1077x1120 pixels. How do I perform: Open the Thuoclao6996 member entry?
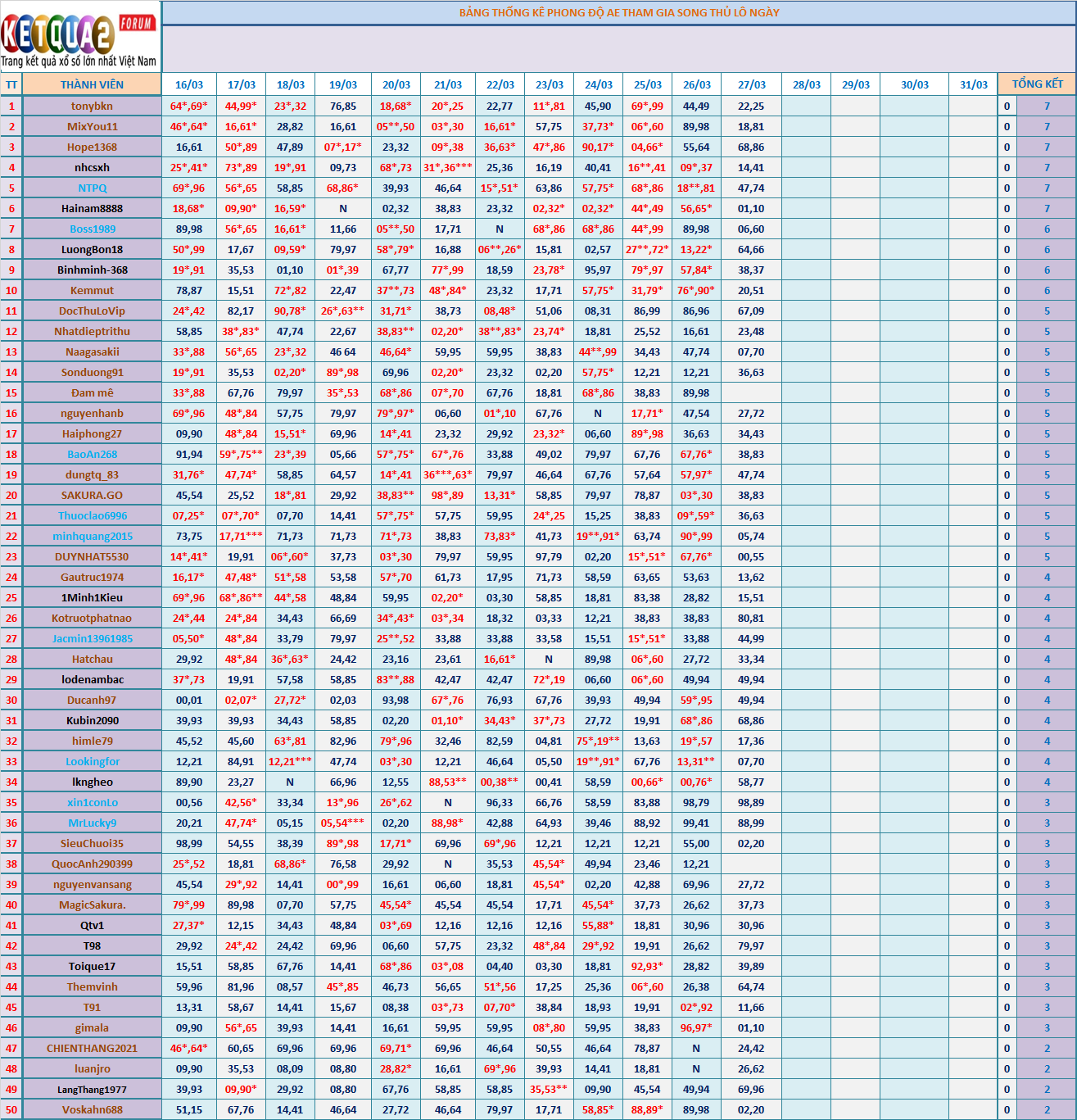(92, 515)
